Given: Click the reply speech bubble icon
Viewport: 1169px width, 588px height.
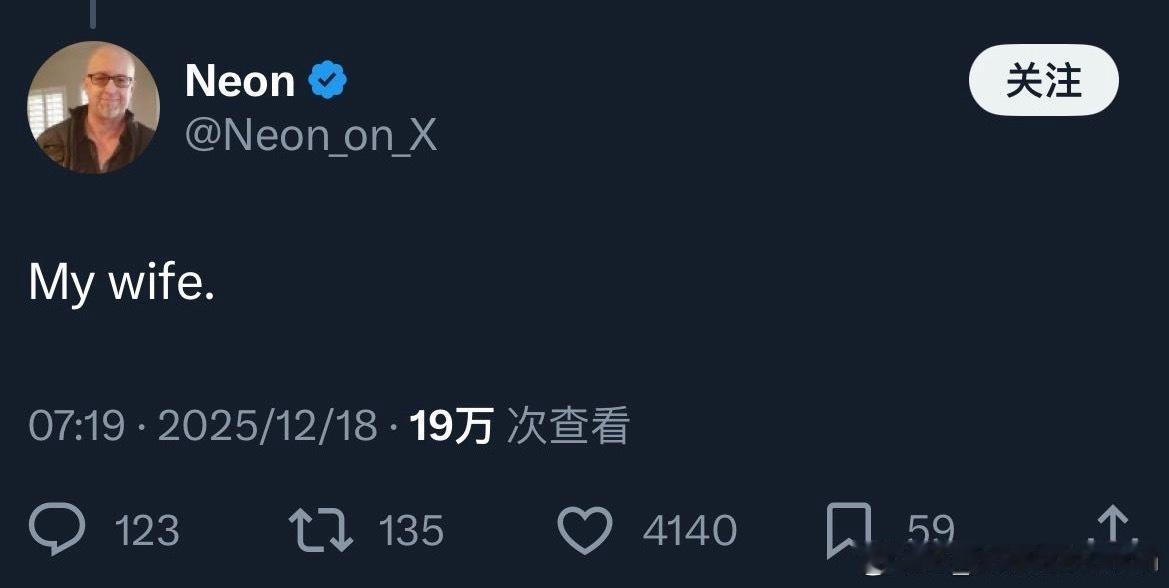Looking at the screenshot, I should tap(57, 530).
